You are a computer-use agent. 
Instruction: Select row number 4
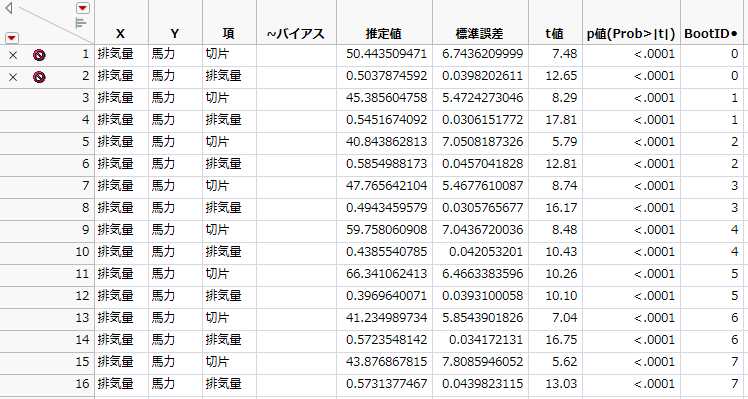tap(85, 120)
